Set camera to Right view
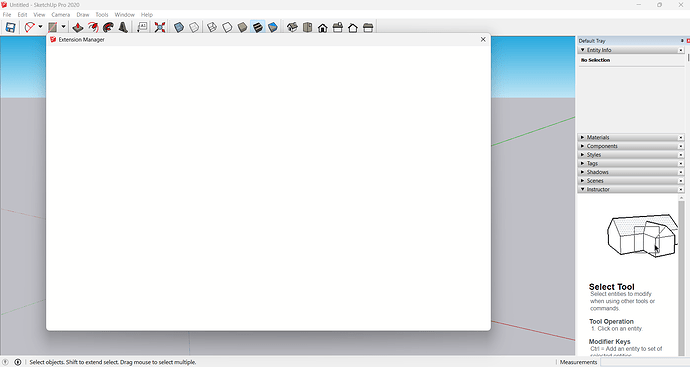The height and width of the screenshot is (367, 690). pos(338,27)
